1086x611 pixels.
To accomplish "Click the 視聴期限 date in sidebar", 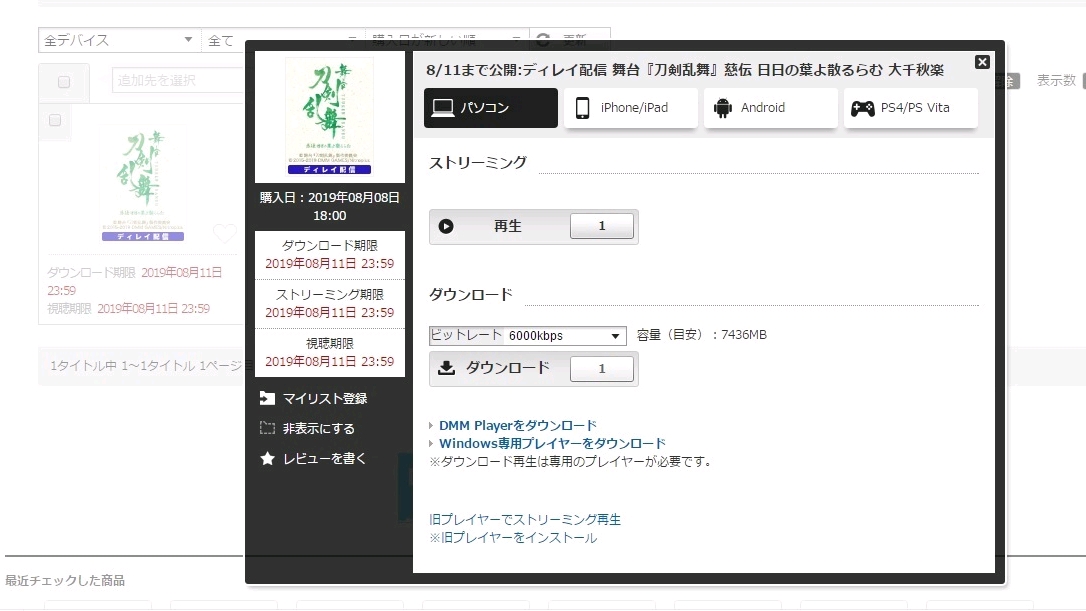I will (330, 362).
